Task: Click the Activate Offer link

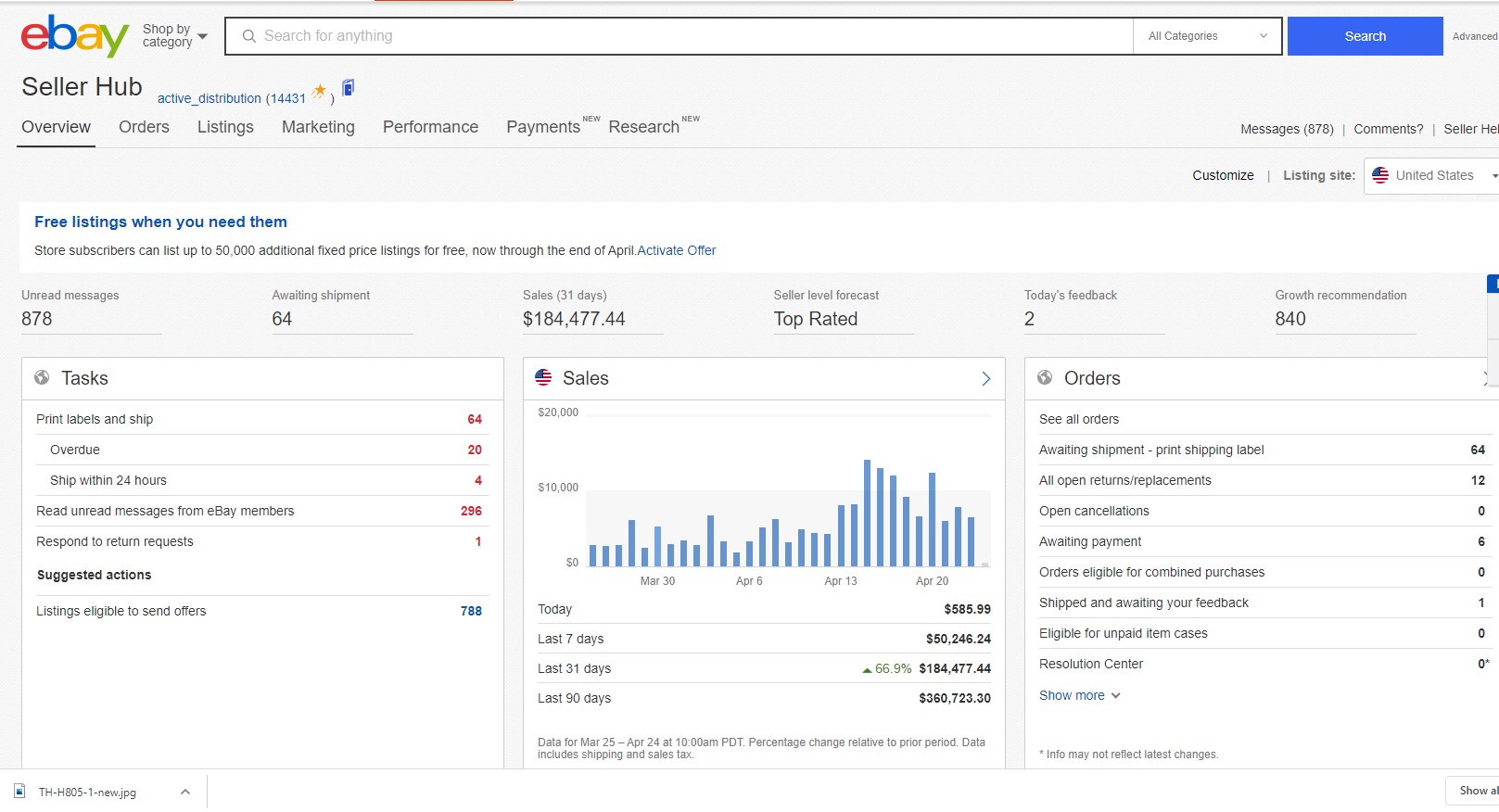Action: (x=677, y=250)
